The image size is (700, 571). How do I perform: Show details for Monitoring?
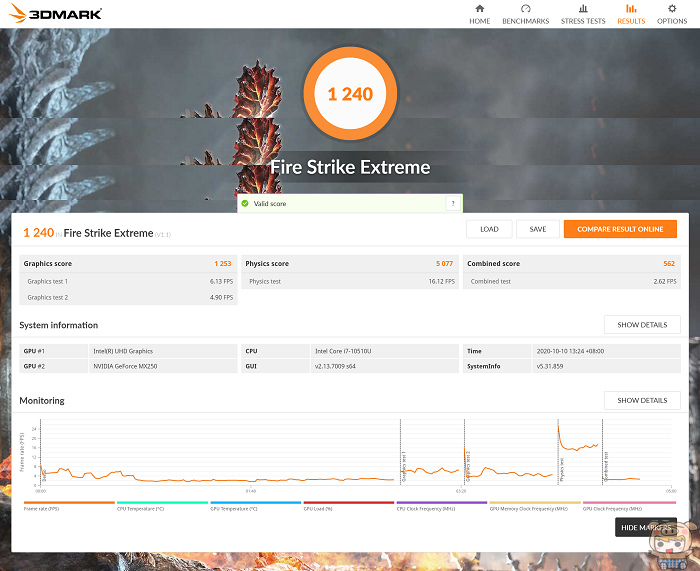642,400
